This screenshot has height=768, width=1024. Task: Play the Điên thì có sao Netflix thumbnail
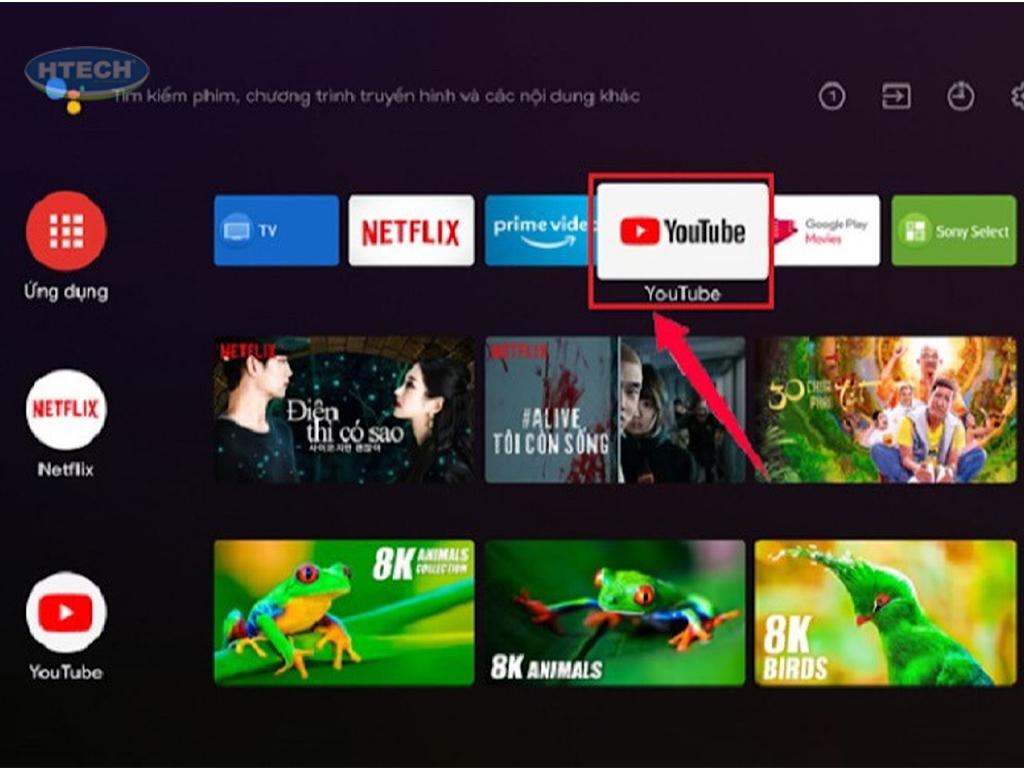point(344,410)
